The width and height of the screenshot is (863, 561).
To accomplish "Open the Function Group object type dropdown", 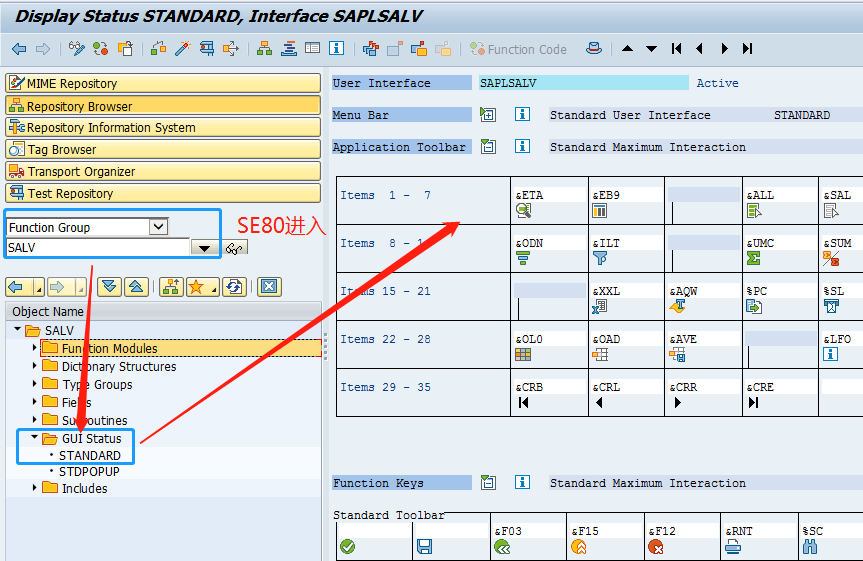I will pyautogui.click(x=159, y=226).
